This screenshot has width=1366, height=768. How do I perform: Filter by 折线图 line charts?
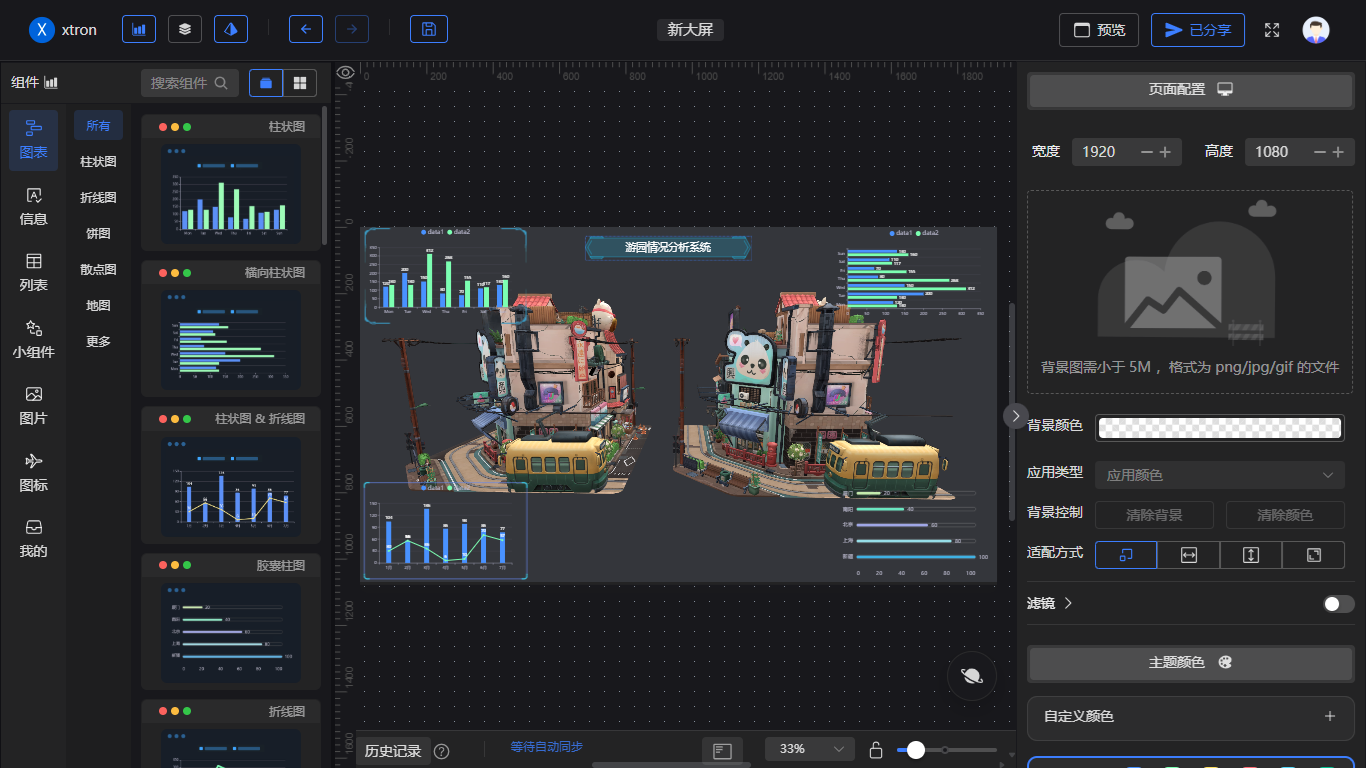[x=98, y=197]
